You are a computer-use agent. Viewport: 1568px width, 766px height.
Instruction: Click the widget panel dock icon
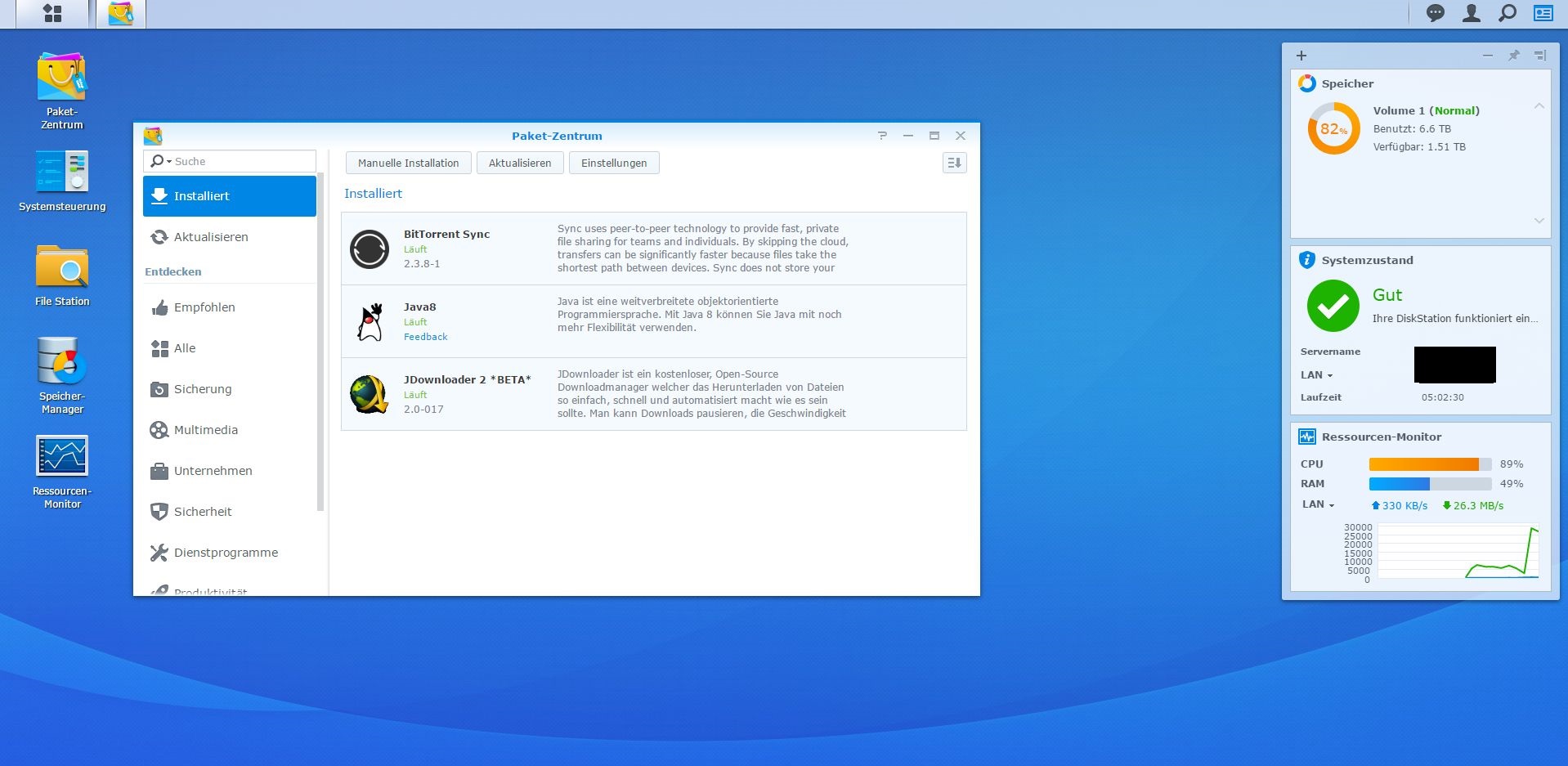coord(1540,56)
